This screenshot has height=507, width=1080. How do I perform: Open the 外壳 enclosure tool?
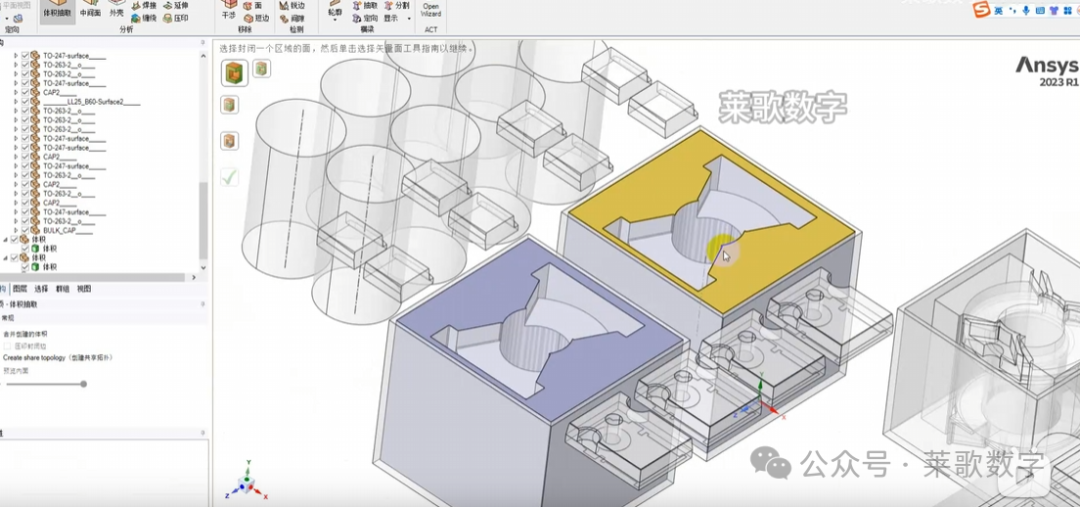pos(116,9)
